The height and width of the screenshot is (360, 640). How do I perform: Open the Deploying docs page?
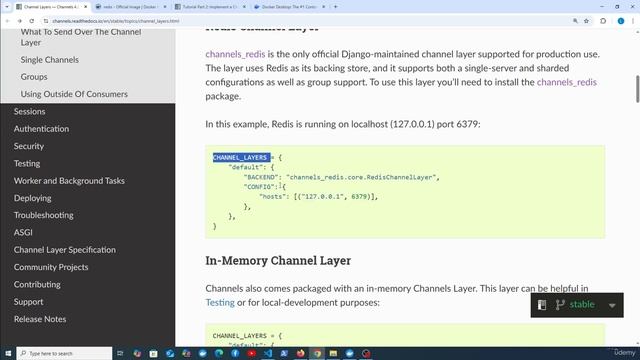click(x=33, y=198)
